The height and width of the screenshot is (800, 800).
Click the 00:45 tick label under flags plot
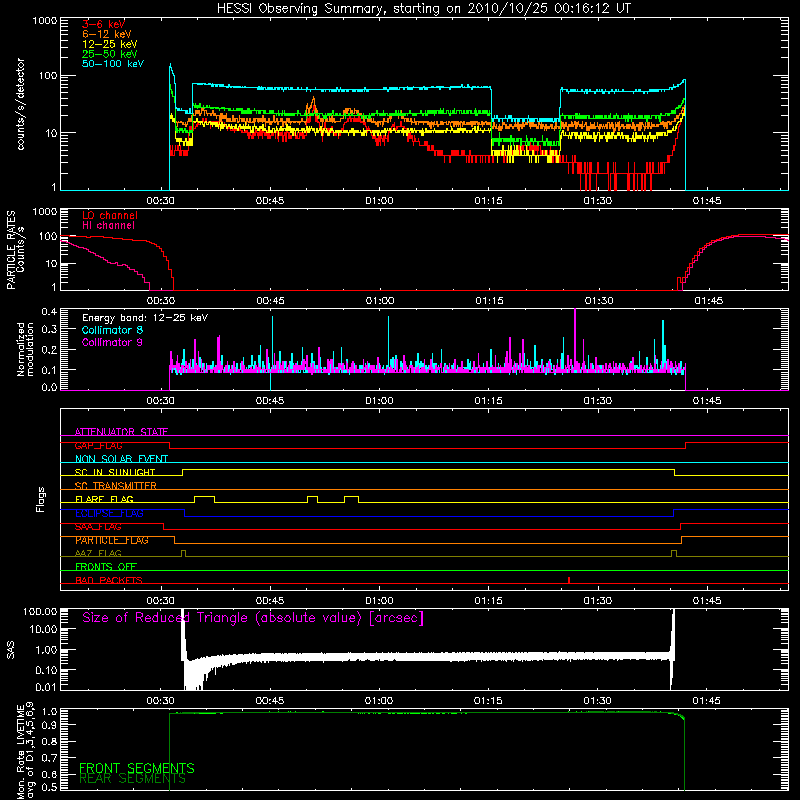(x=270, y=601)
